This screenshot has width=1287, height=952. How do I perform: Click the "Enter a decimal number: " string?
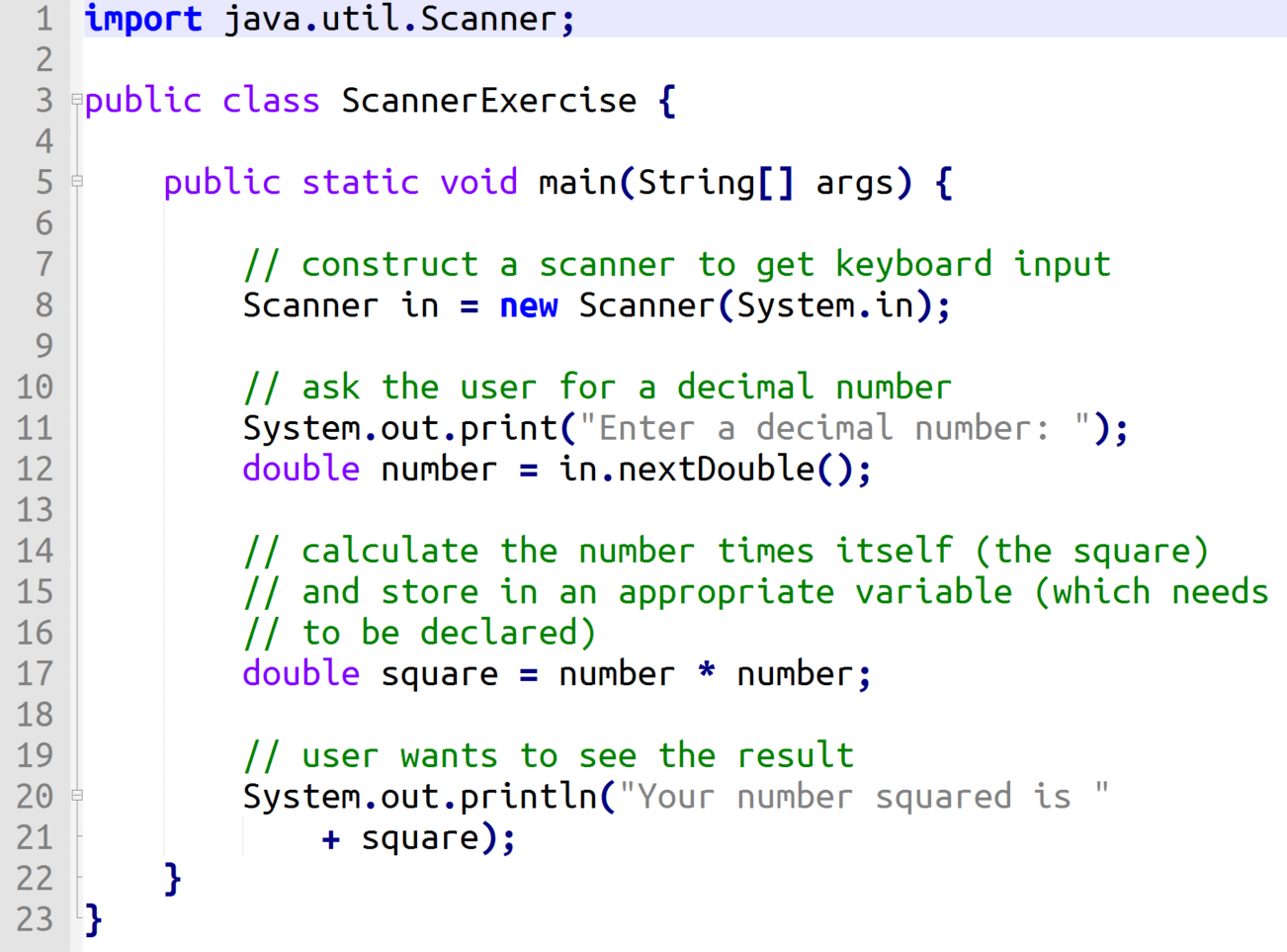pyautogui.click(x=834, y=429)
